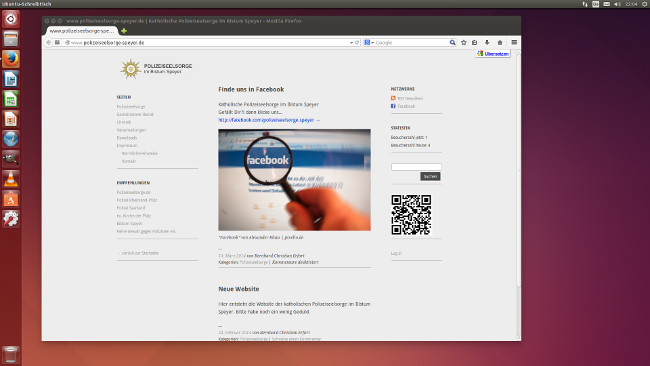Click the Log in link
Viewport: 650px width, 366px height.
(396, 253)
